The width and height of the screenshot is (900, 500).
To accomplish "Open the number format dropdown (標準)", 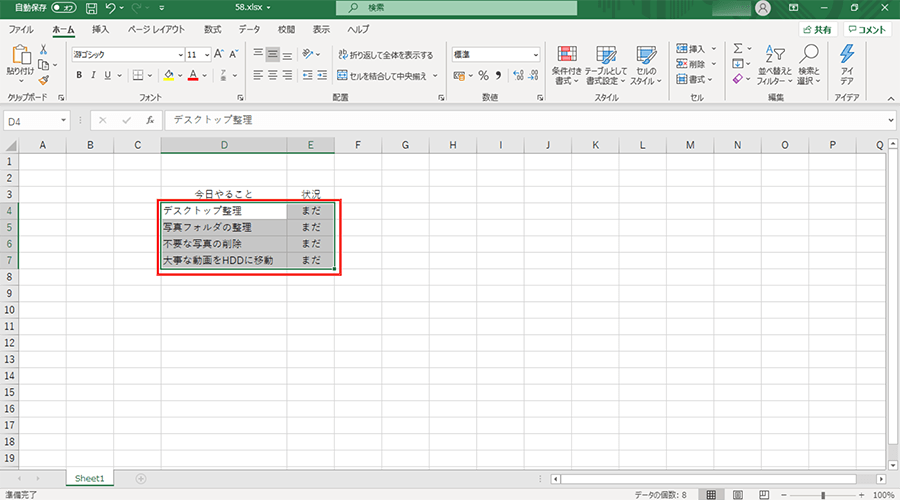I will pos(536,55).
